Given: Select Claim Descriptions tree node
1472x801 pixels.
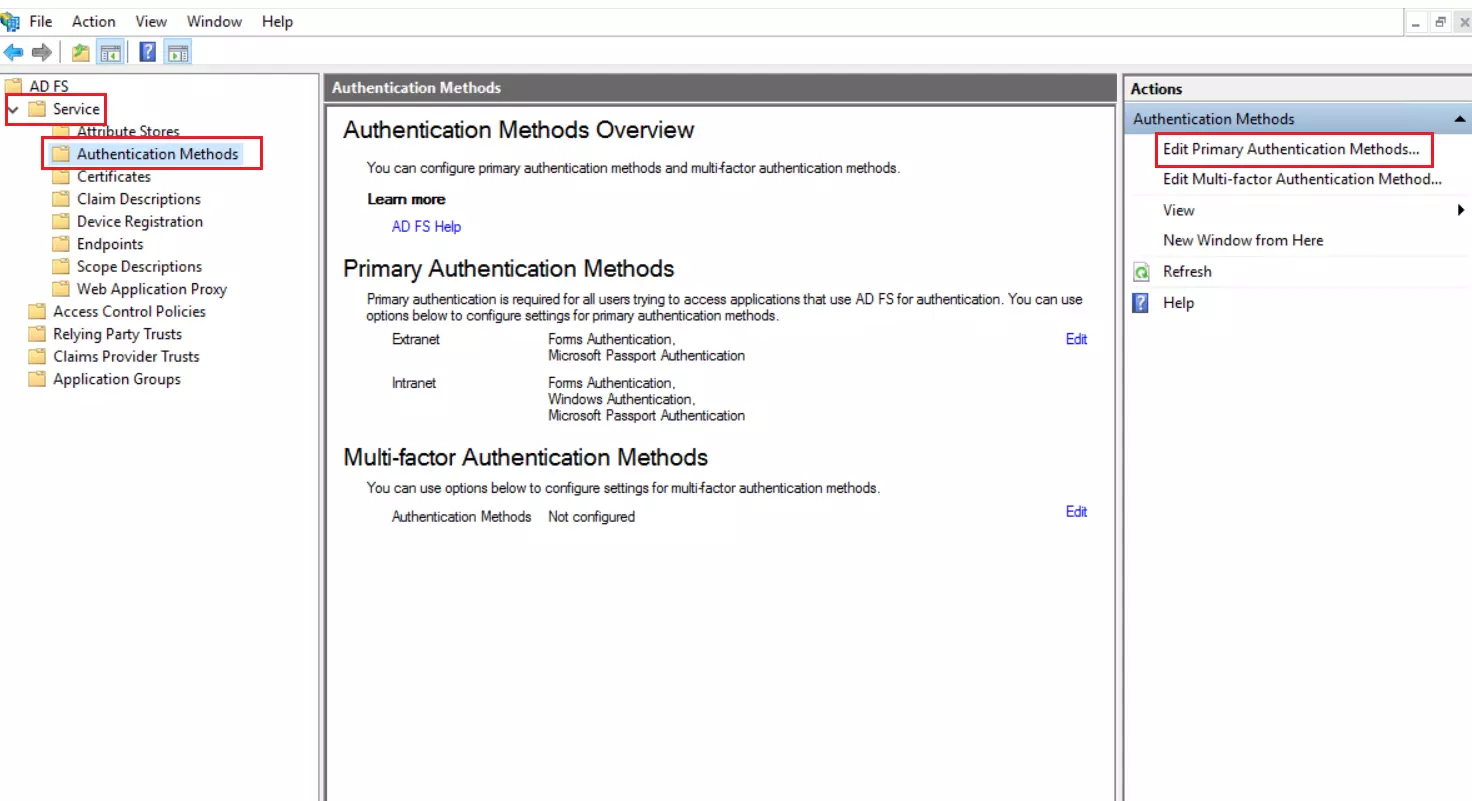Looking at the screenshot, I should click(139, 199).
